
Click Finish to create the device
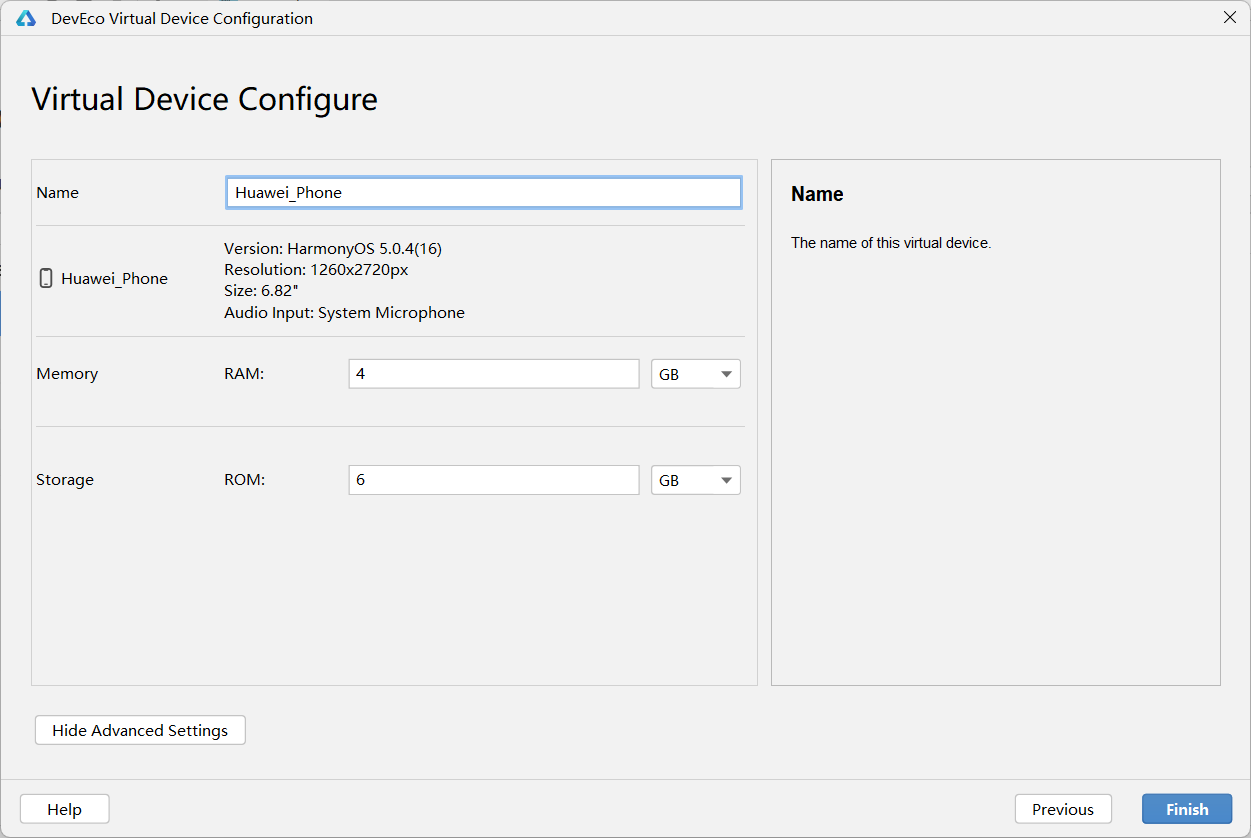pyautogui.click(x=1187, y=809)
